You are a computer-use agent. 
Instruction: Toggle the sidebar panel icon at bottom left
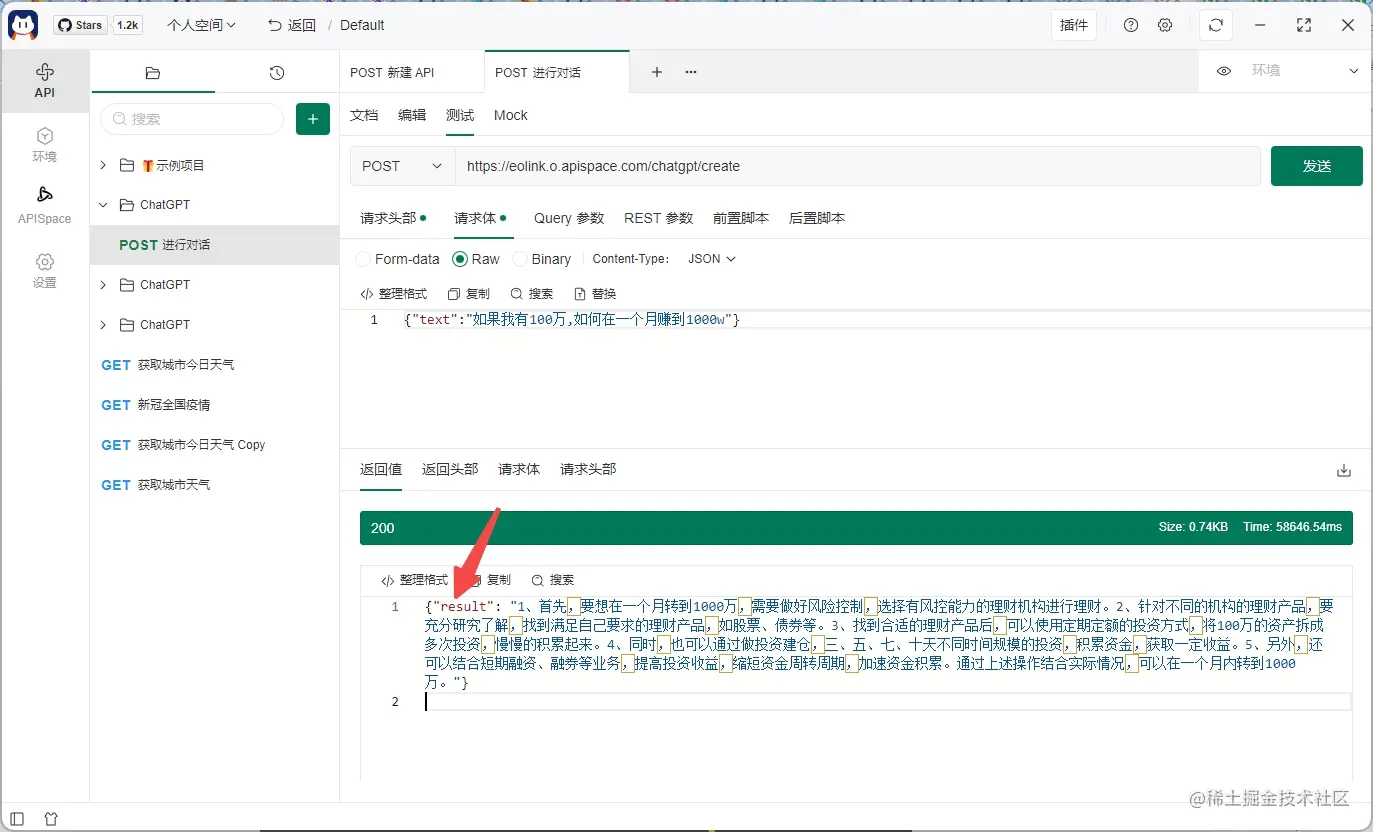17,819
